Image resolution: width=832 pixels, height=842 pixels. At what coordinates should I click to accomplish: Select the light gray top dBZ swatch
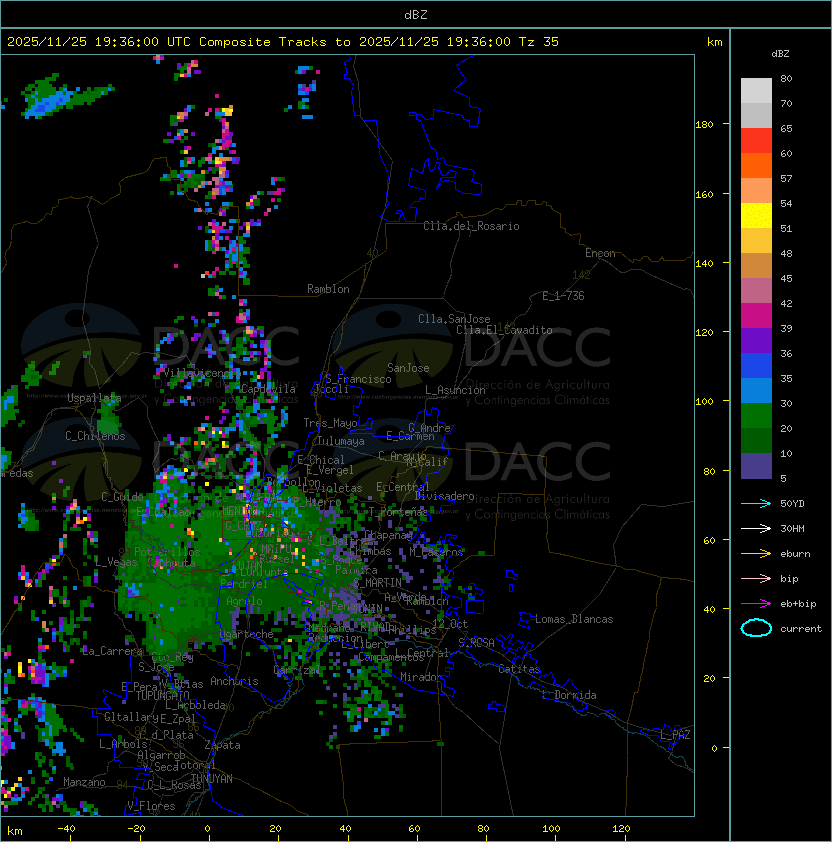pyautogui.click(x=756, y=90)
